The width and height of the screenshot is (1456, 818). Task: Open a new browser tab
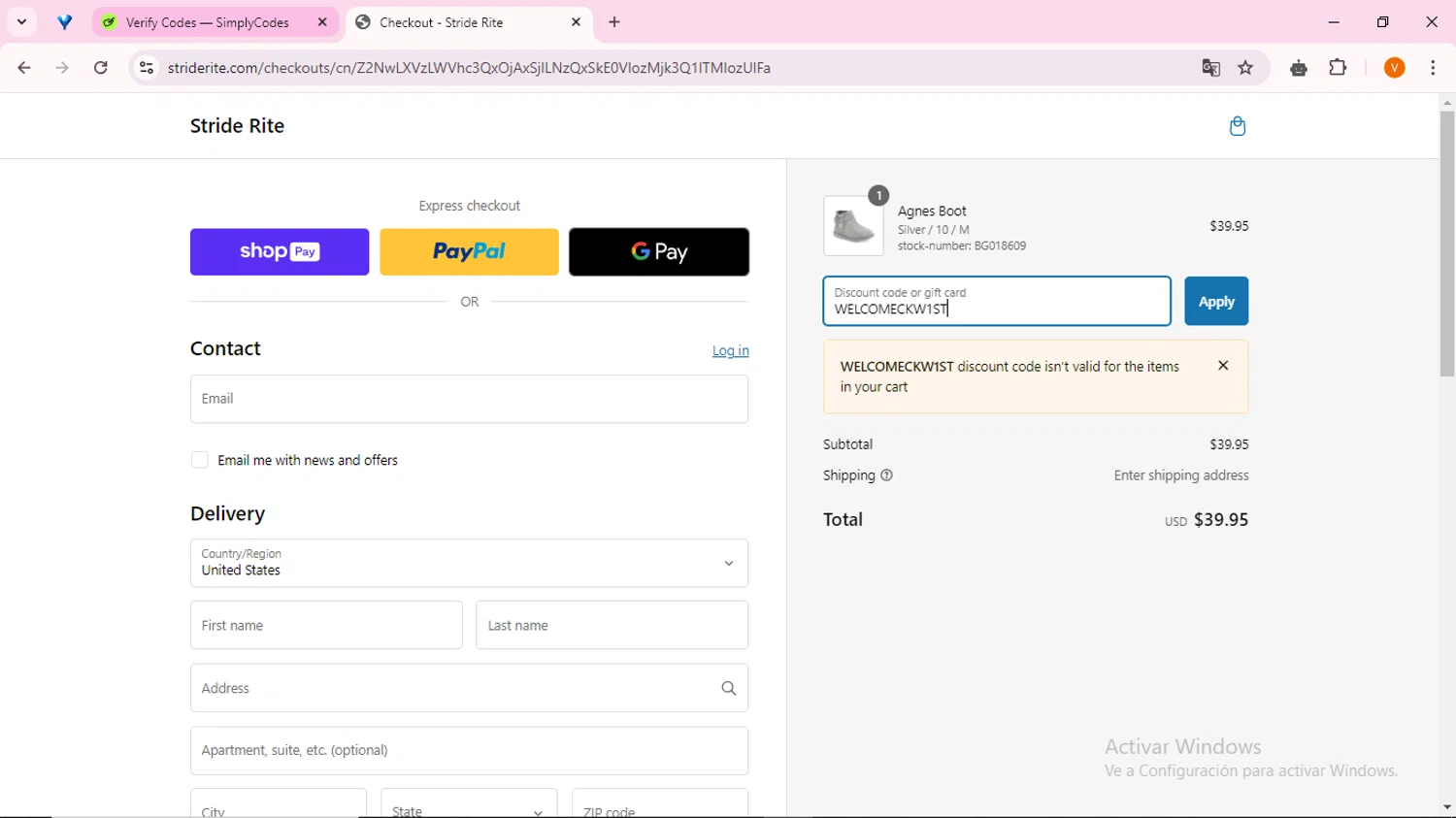614,22
